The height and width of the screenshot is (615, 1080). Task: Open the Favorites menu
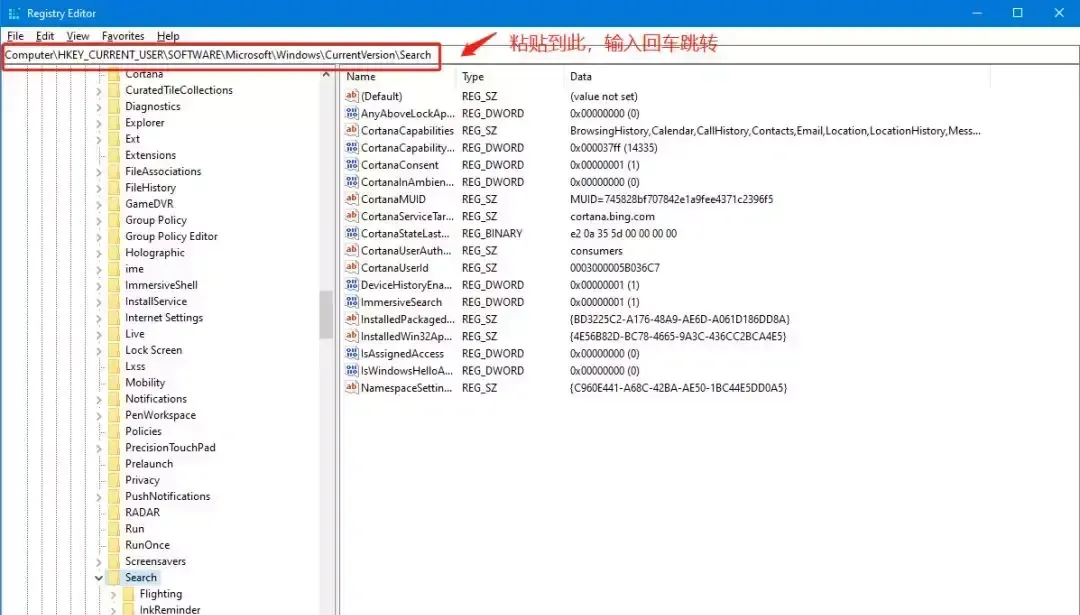click(123, 36)
